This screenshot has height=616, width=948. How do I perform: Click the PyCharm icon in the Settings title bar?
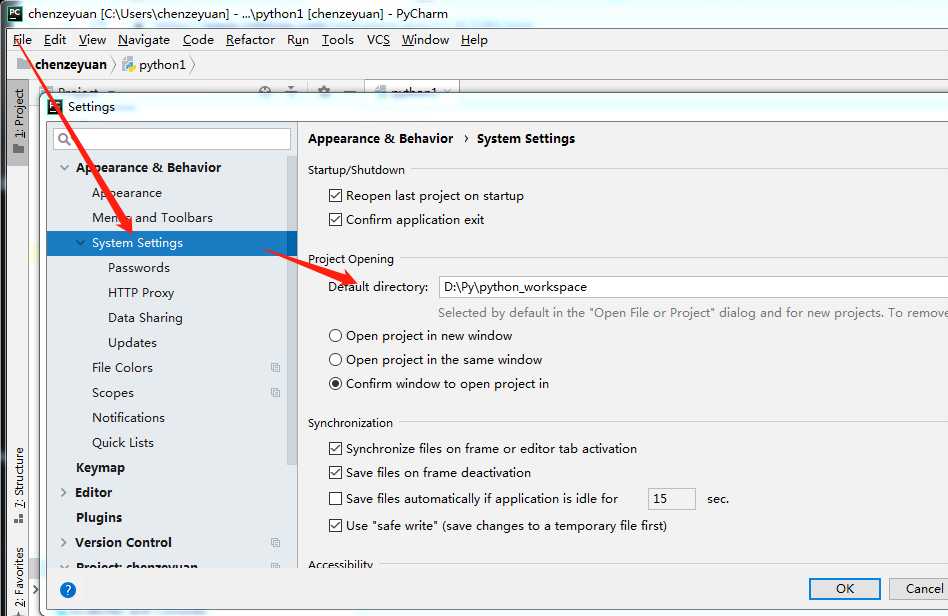tap(55, 107)
